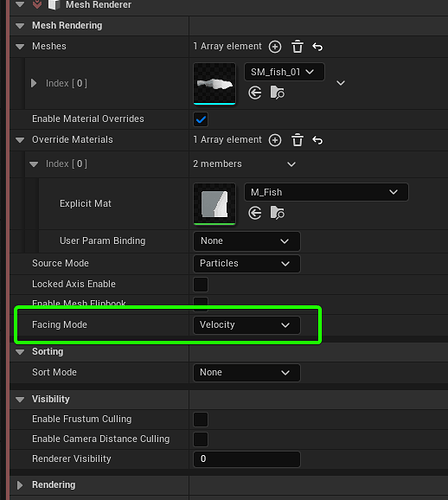Open 2 members element options chevron
Viewport: 448px width, 500px height.
tap(291, 164)
